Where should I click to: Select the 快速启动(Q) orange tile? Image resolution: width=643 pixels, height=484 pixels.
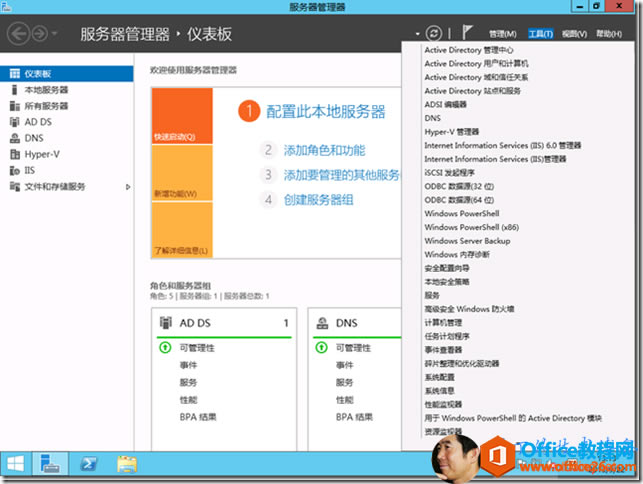click(182, 116)
